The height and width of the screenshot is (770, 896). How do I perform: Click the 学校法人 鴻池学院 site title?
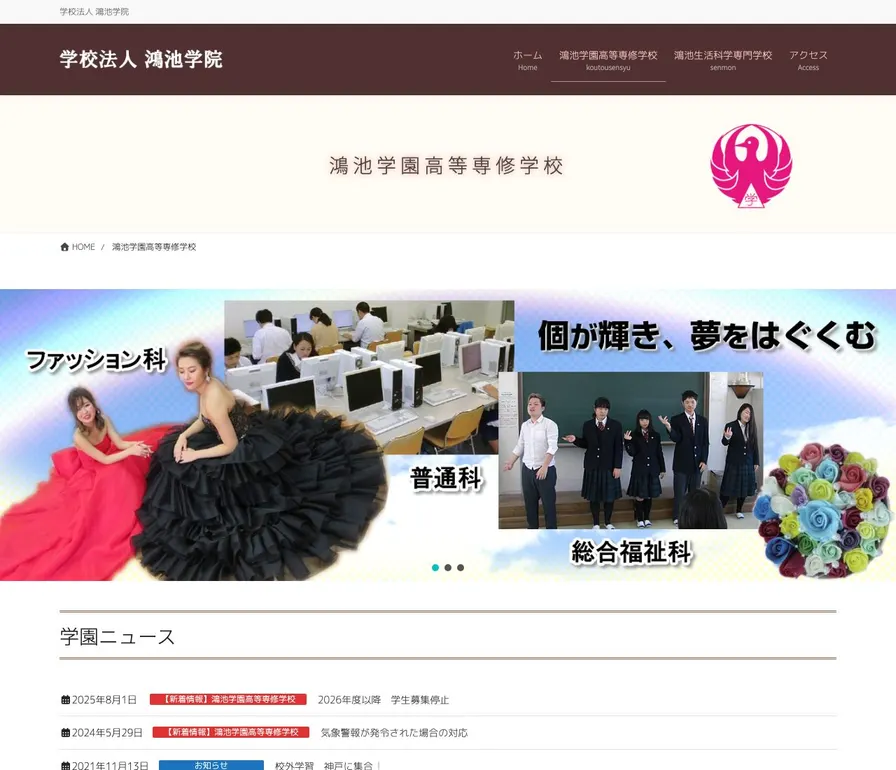141,59
